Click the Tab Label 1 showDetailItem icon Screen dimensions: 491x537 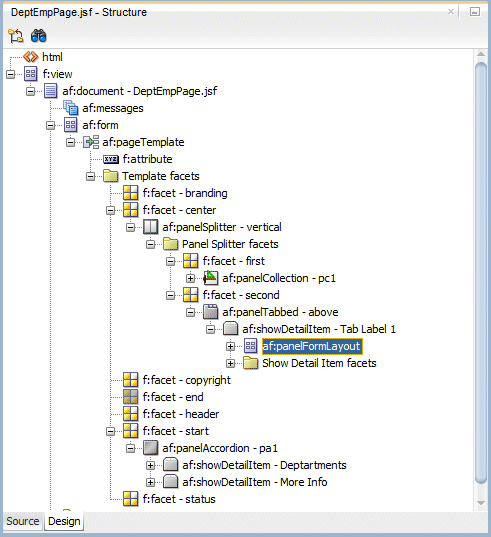pyautogui.click(x=230, y=329)
